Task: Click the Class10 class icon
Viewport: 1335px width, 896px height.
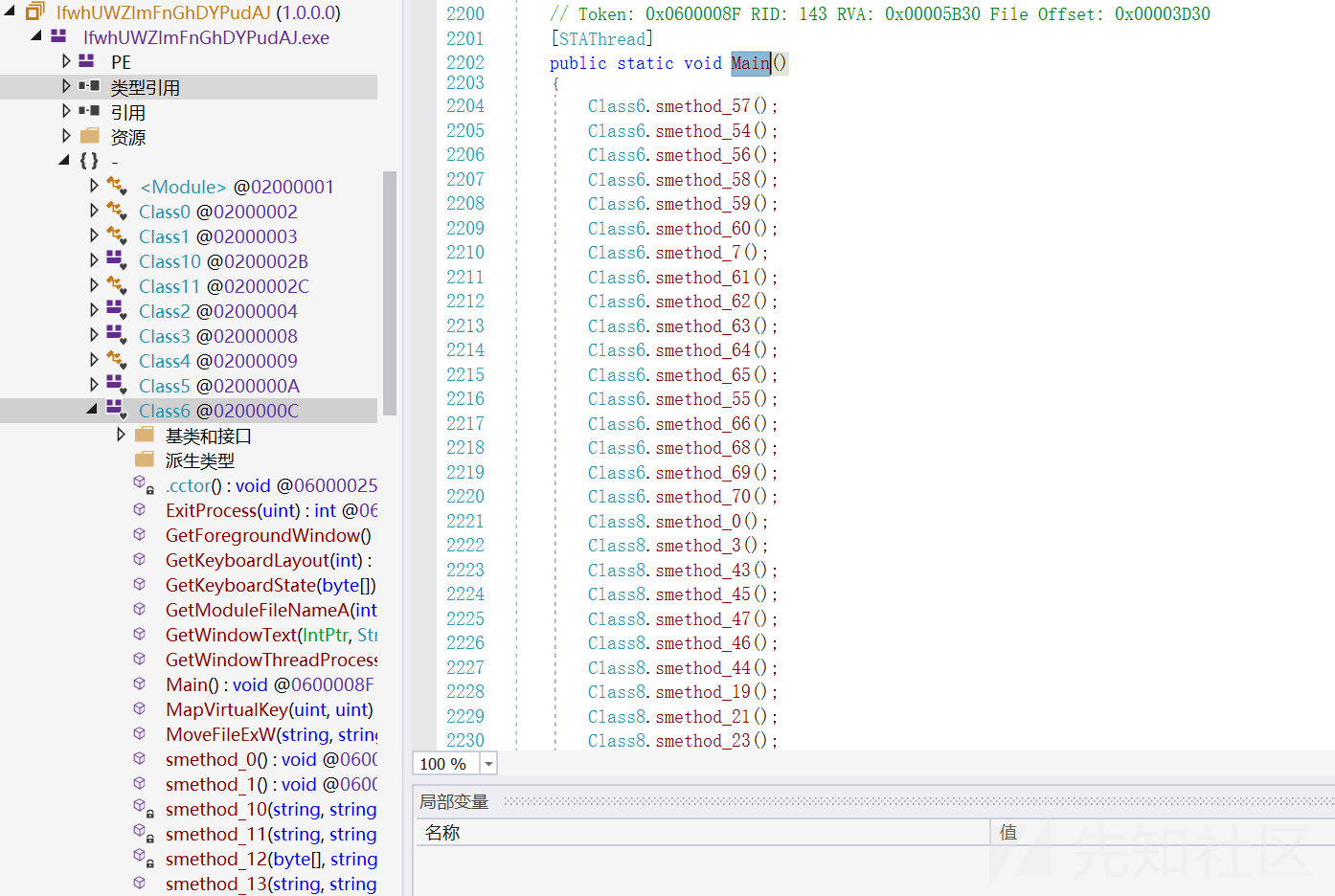Action: (117, 260)
